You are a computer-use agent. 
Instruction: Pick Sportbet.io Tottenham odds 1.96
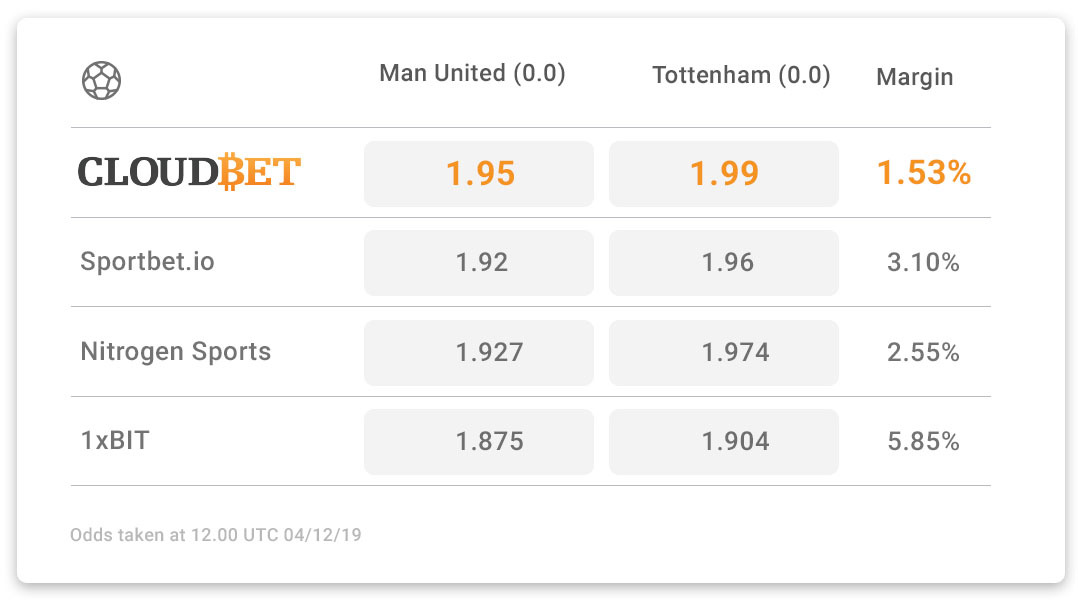(724, 263)
